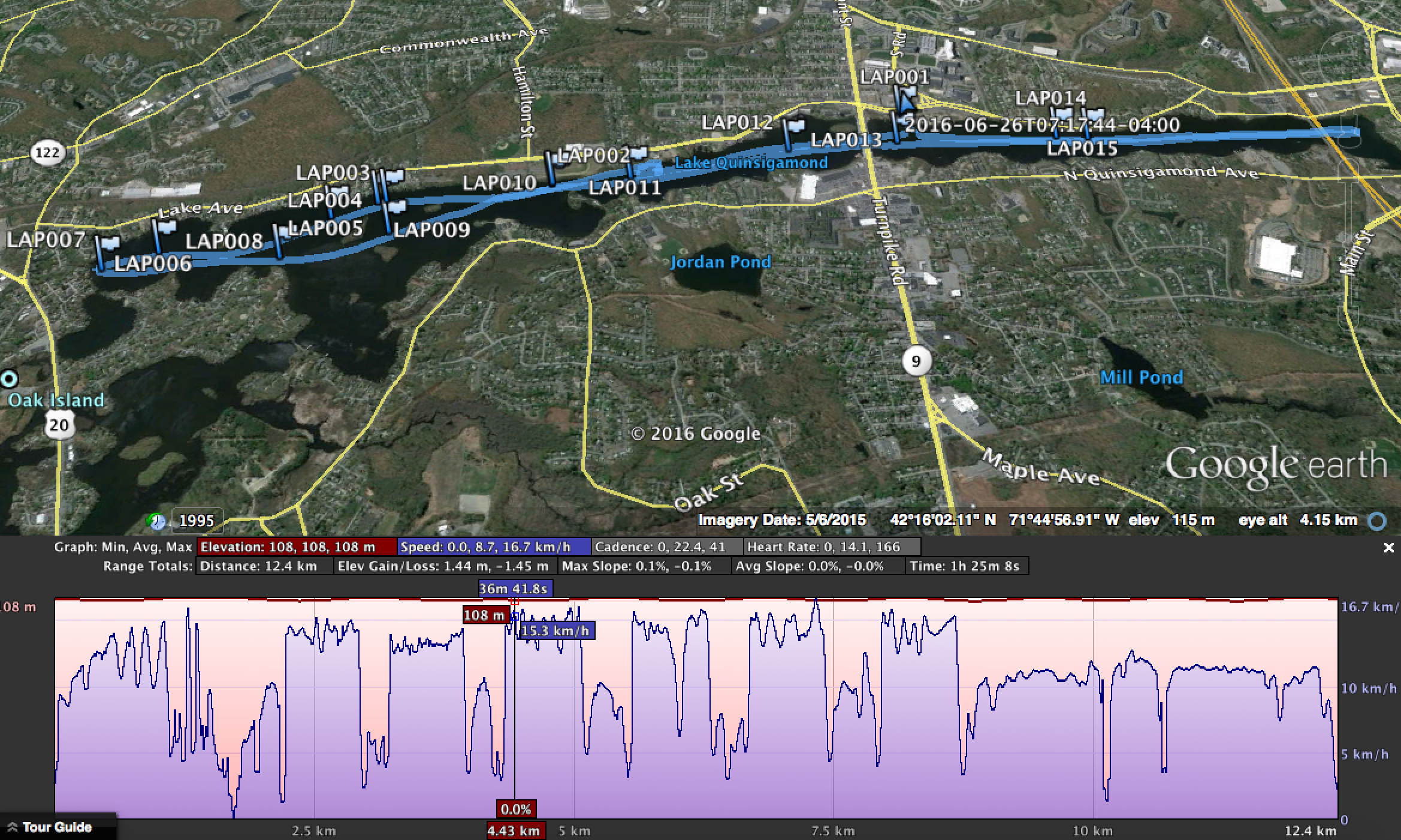The width and height of the screenshot is (1401, 840).
Task: Click the LAP010 flag placemark
Action: click(x=552, y=170)
